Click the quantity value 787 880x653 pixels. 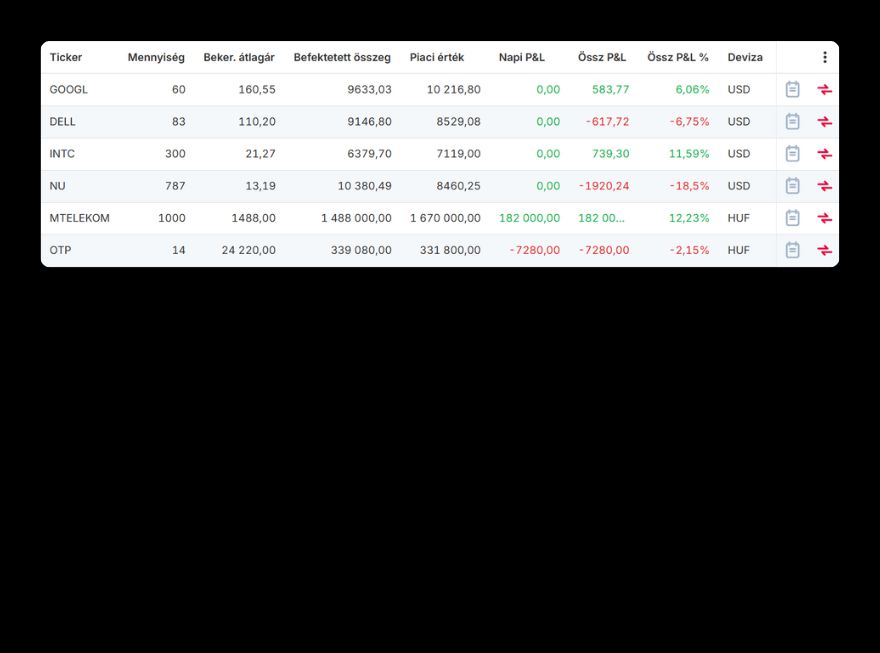[175, 186]
